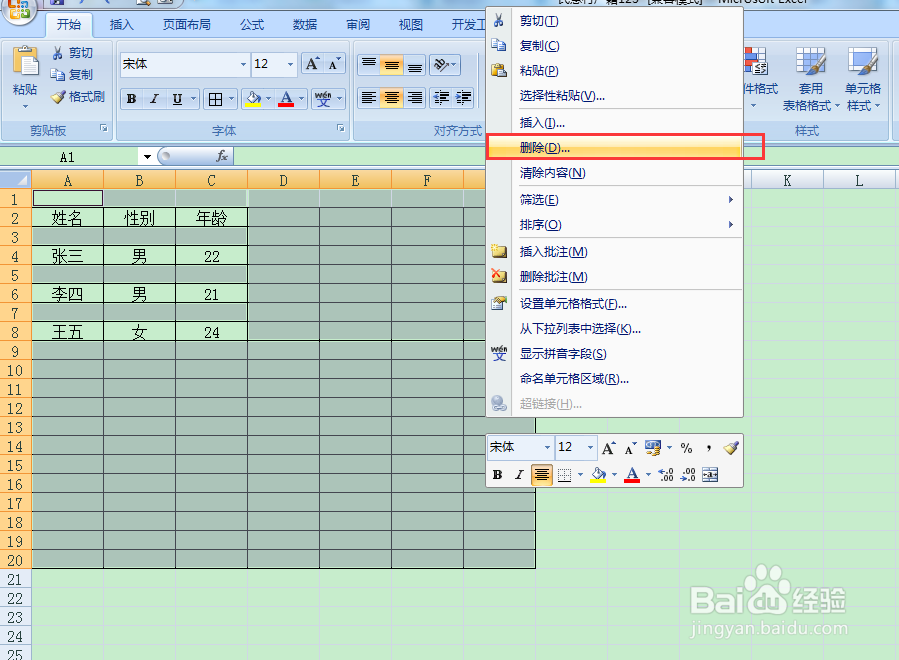Align text right in the ribbon
This screenshot has height=660, width=899.
tap(415, 98)
